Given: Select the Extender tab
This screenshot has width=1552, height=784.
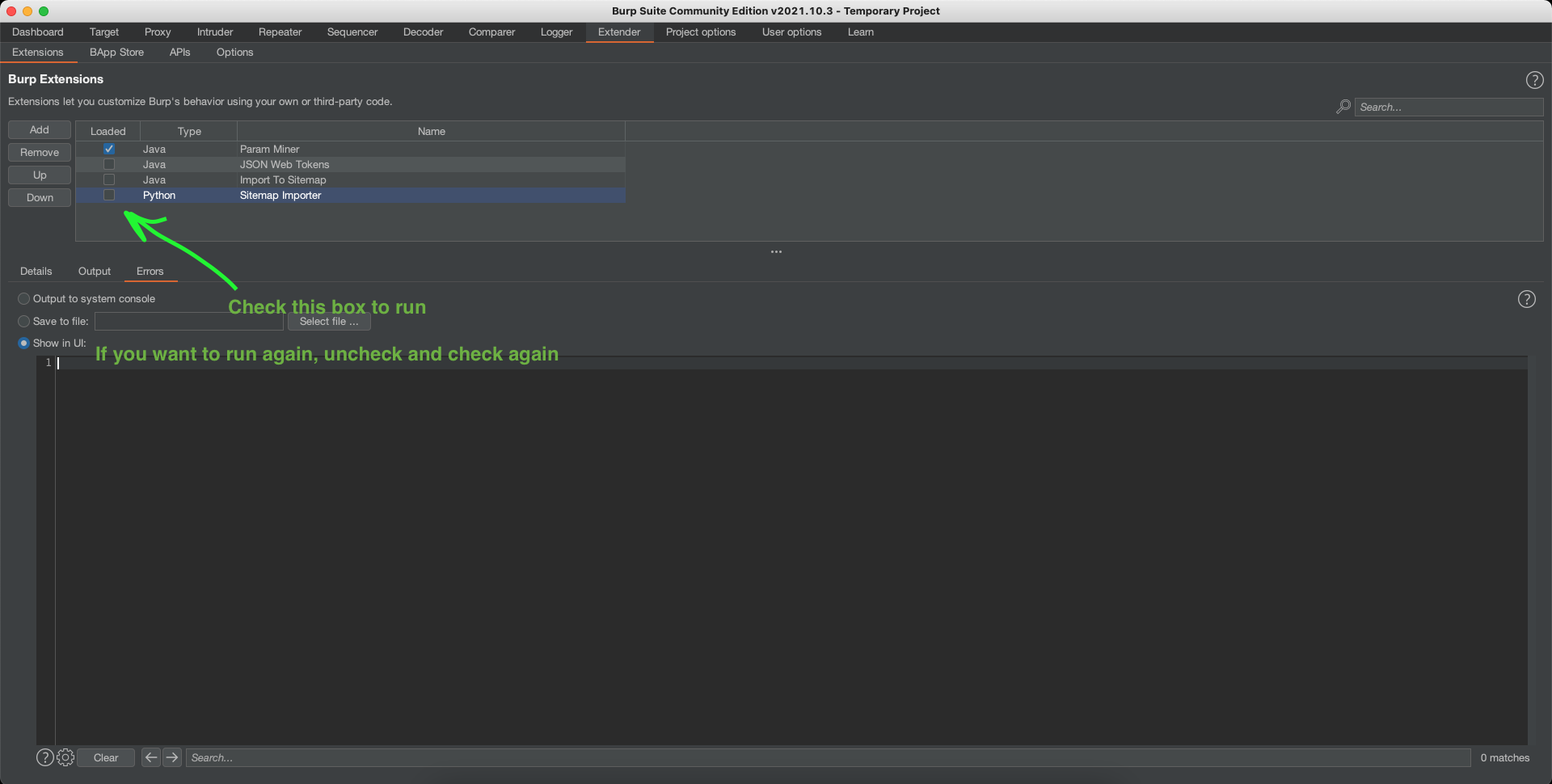Looking at the screenshot, I should [619, 32].
